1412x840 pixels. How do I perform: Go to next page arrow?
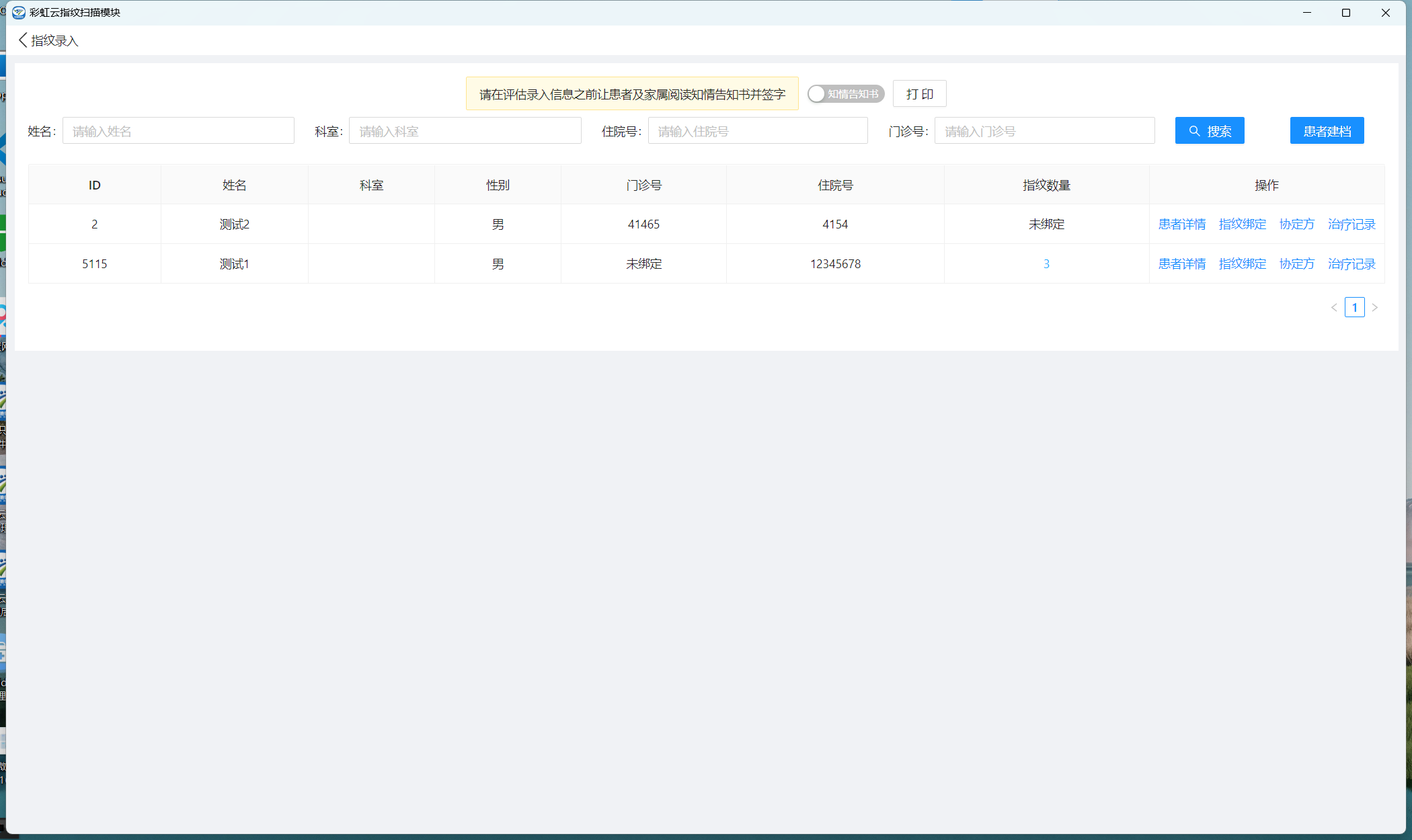tap(1374, 308)
